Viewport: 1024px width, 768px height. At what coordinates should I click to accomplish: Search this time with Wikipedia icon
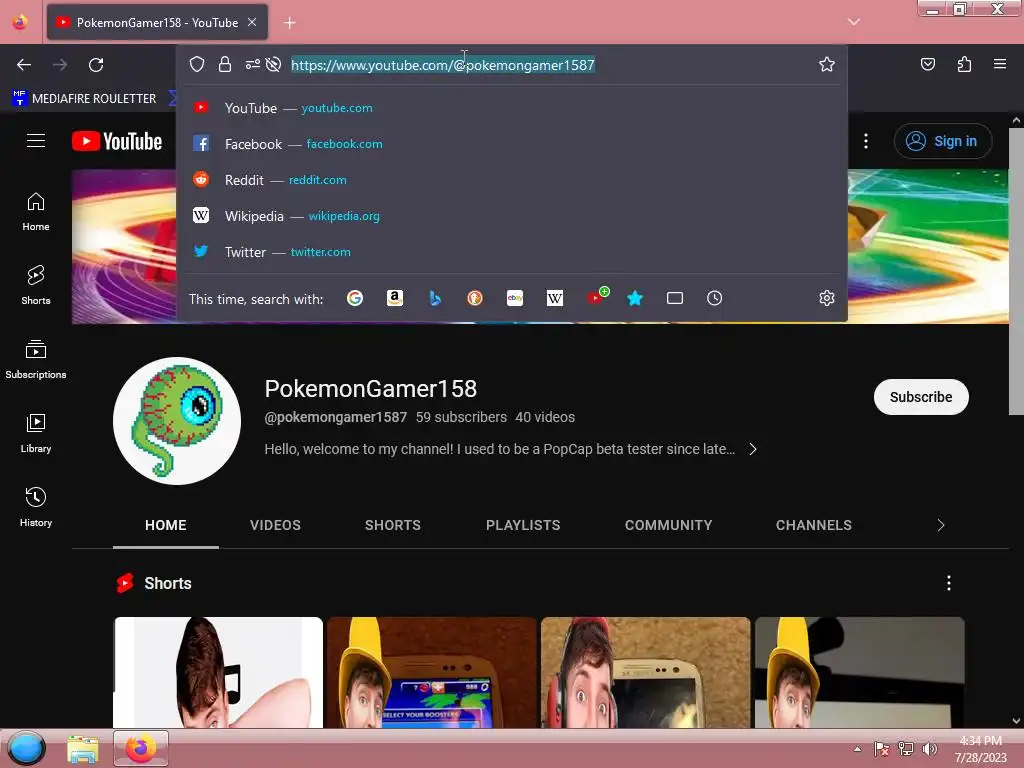coord(554,298)
